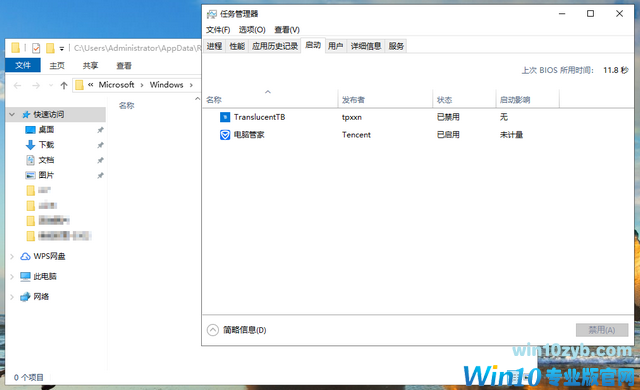Expand the 此电脑 tree node
Image resolution: width=640 pixels, height=390 pixels.
coord(12,277)
